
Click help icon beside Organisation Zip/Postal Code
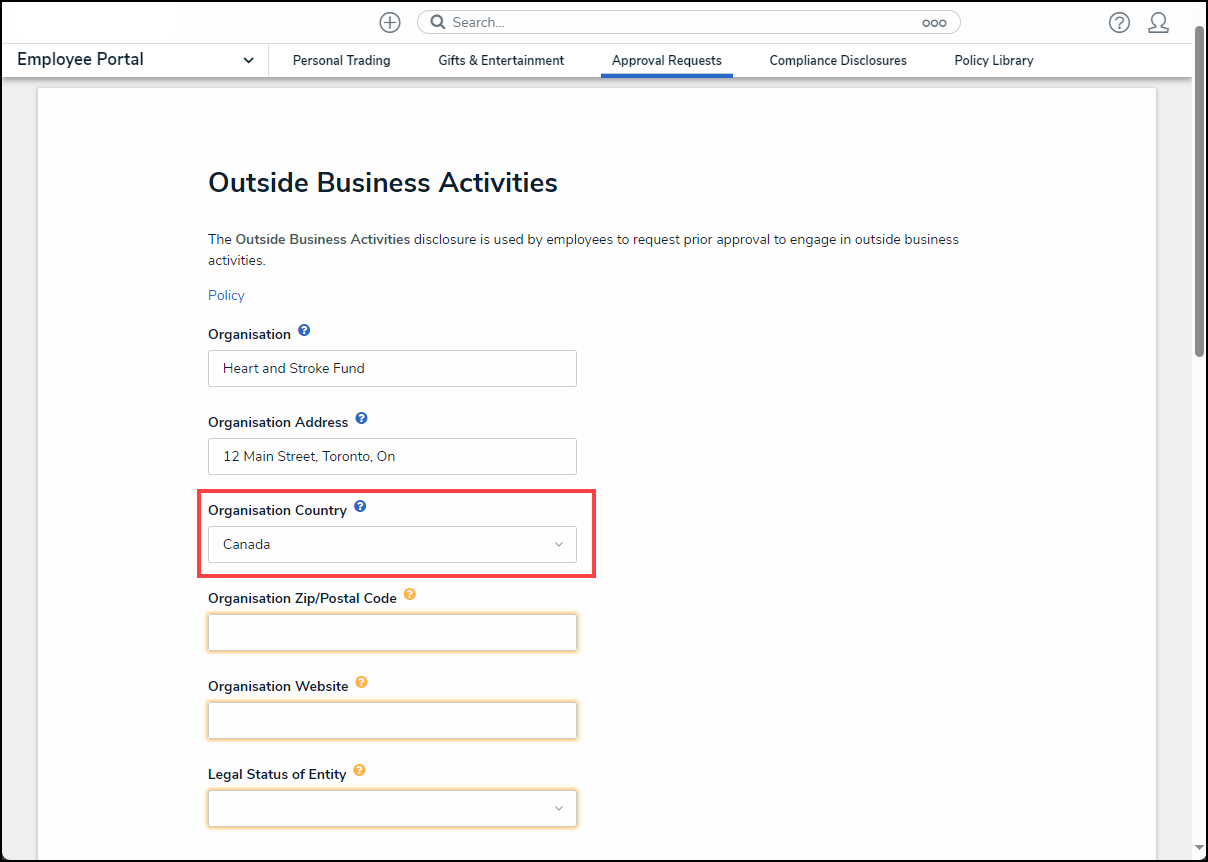(410, 594)
